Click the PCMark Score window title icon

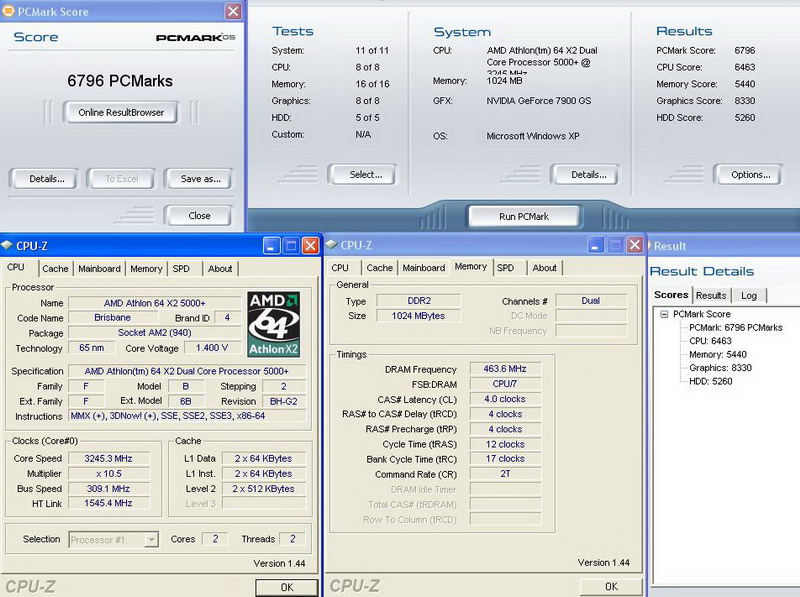tap(8, 11)
